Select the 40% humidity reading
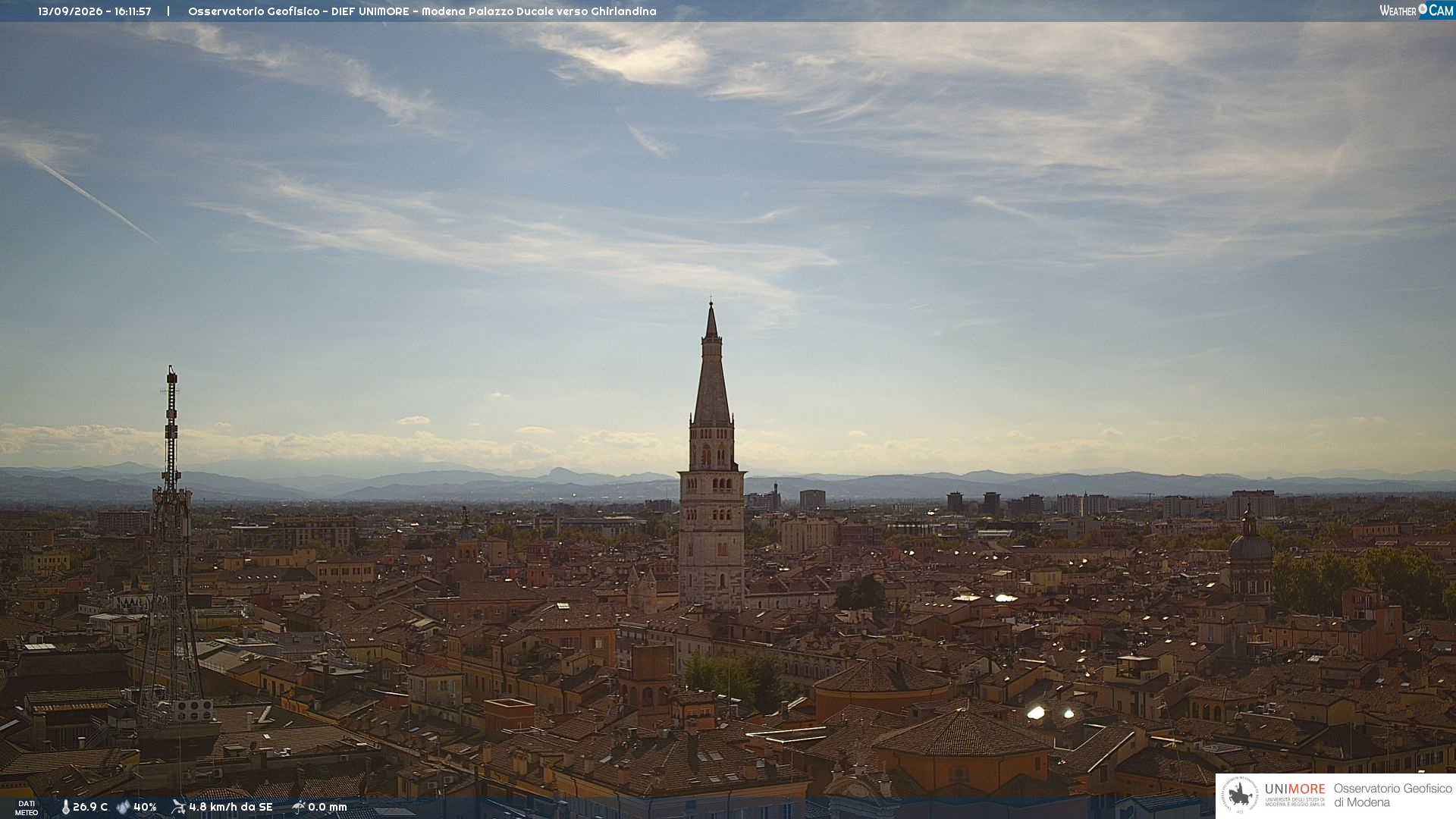 [145, 807]
